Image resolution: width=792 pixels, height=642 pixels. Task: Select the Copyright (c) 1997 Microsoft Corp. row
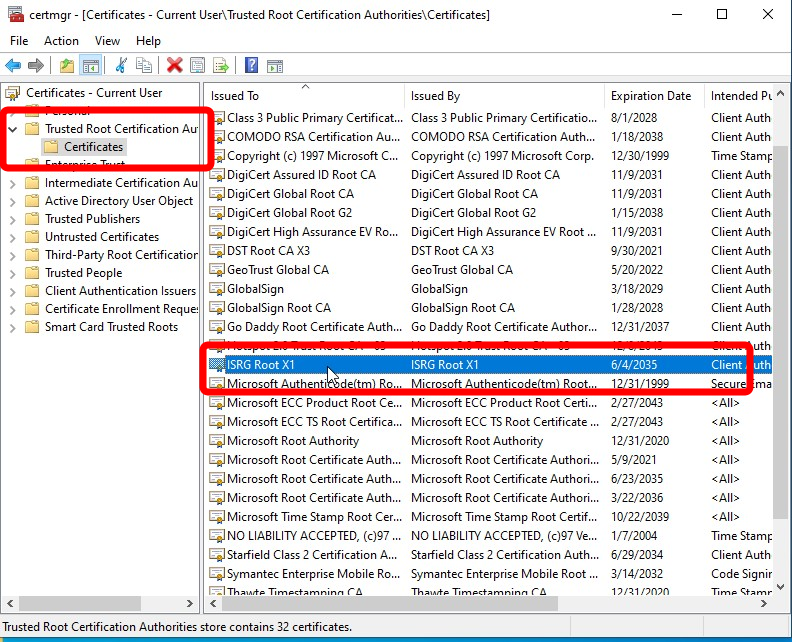(x=490, y=156)
